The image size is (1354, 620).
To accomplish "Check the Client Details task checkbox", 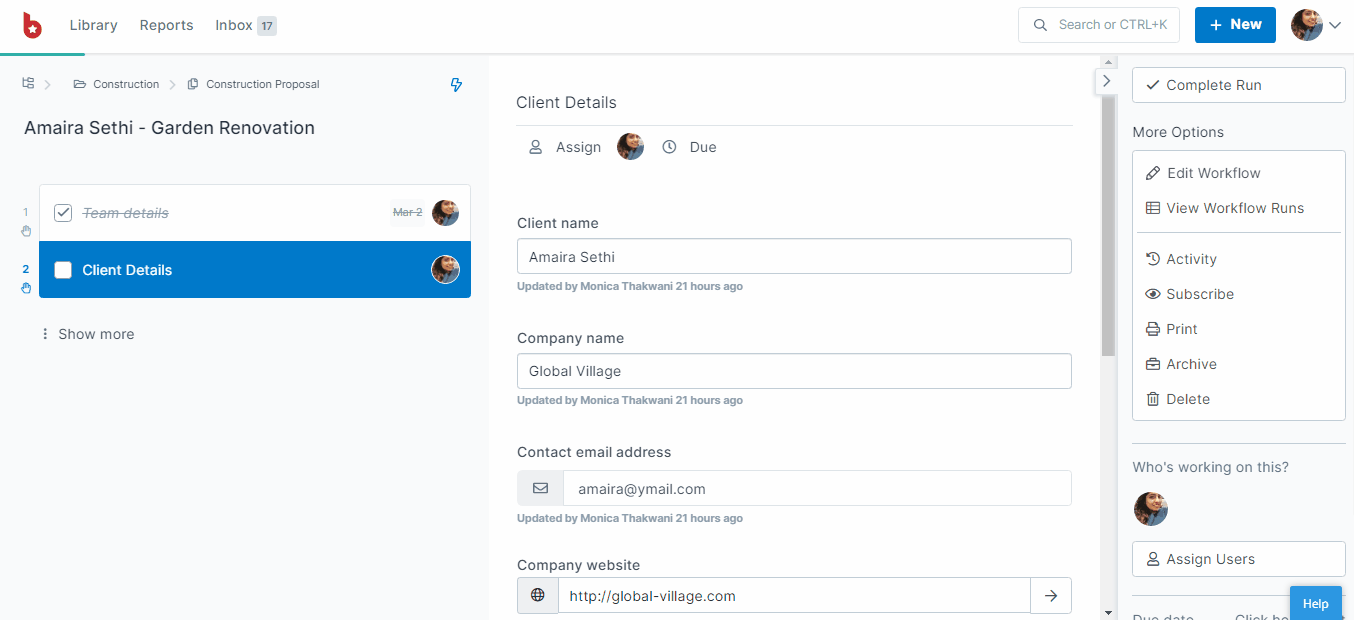I will (63, 270).
